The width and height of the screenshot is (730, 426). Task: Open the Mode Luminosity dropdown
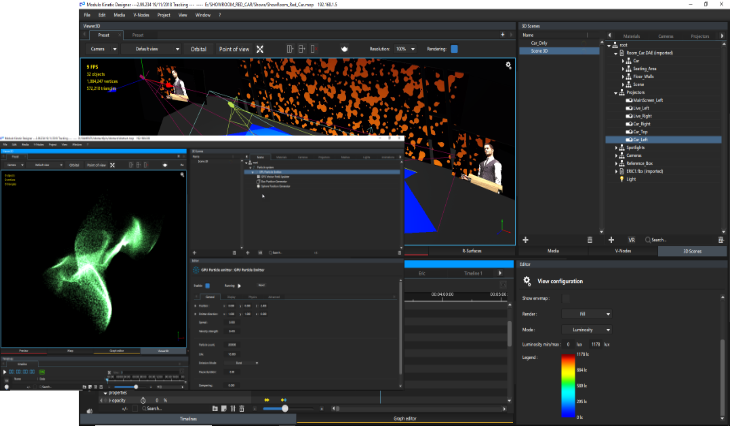click(587, 330)
